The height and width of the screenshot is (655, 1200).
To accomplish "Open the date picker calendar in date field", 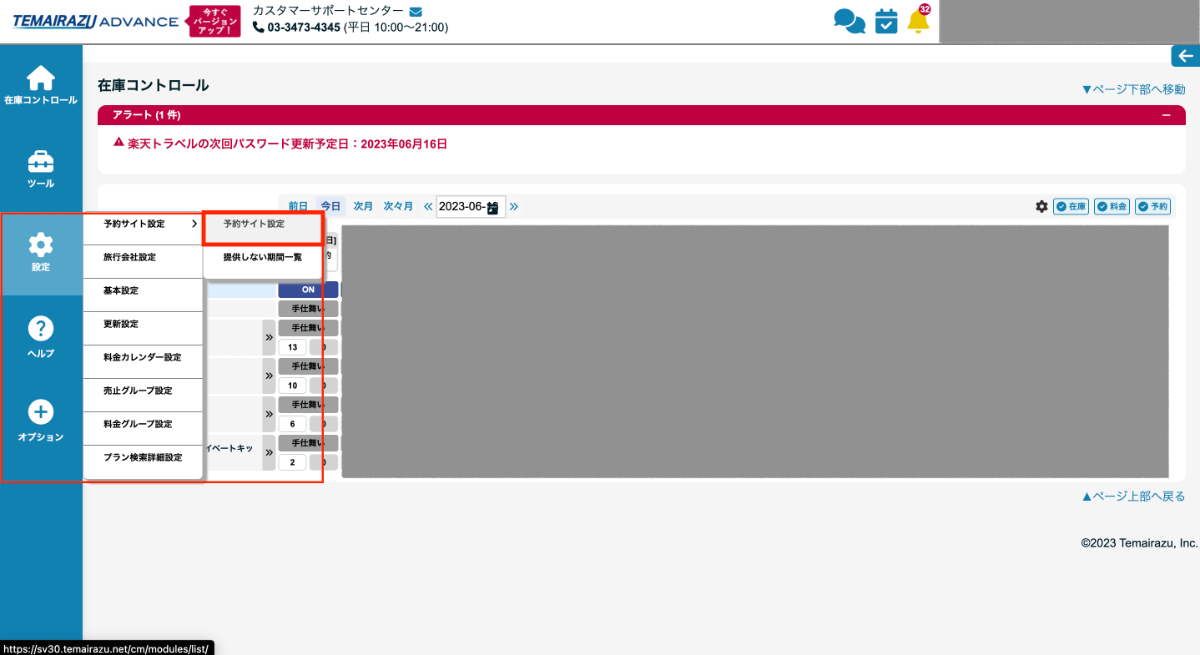I will click(493, 207).
